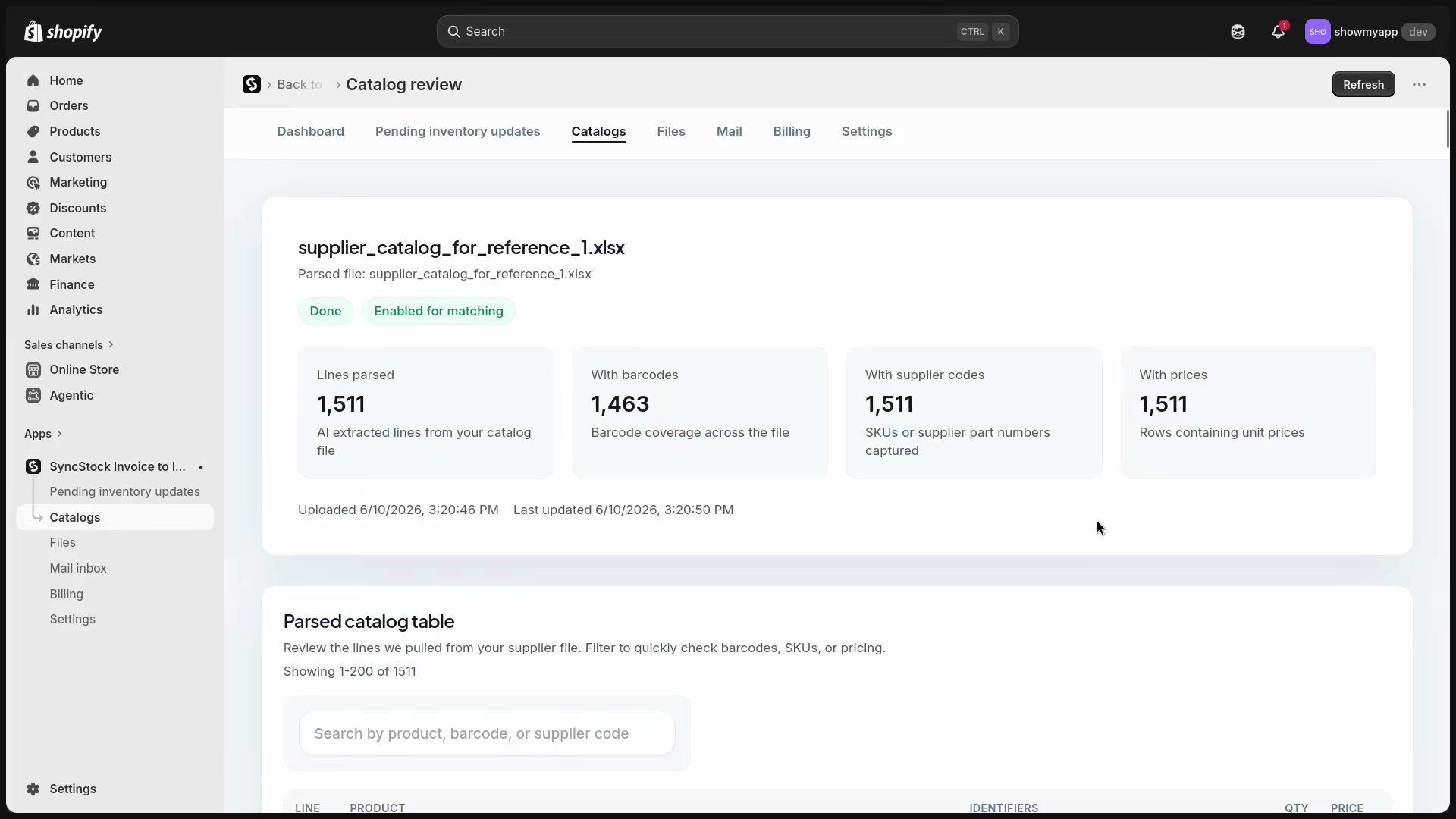Screen dimensions: 1456x819
Task: Open the notifications bell
Action: point(1279,31)
